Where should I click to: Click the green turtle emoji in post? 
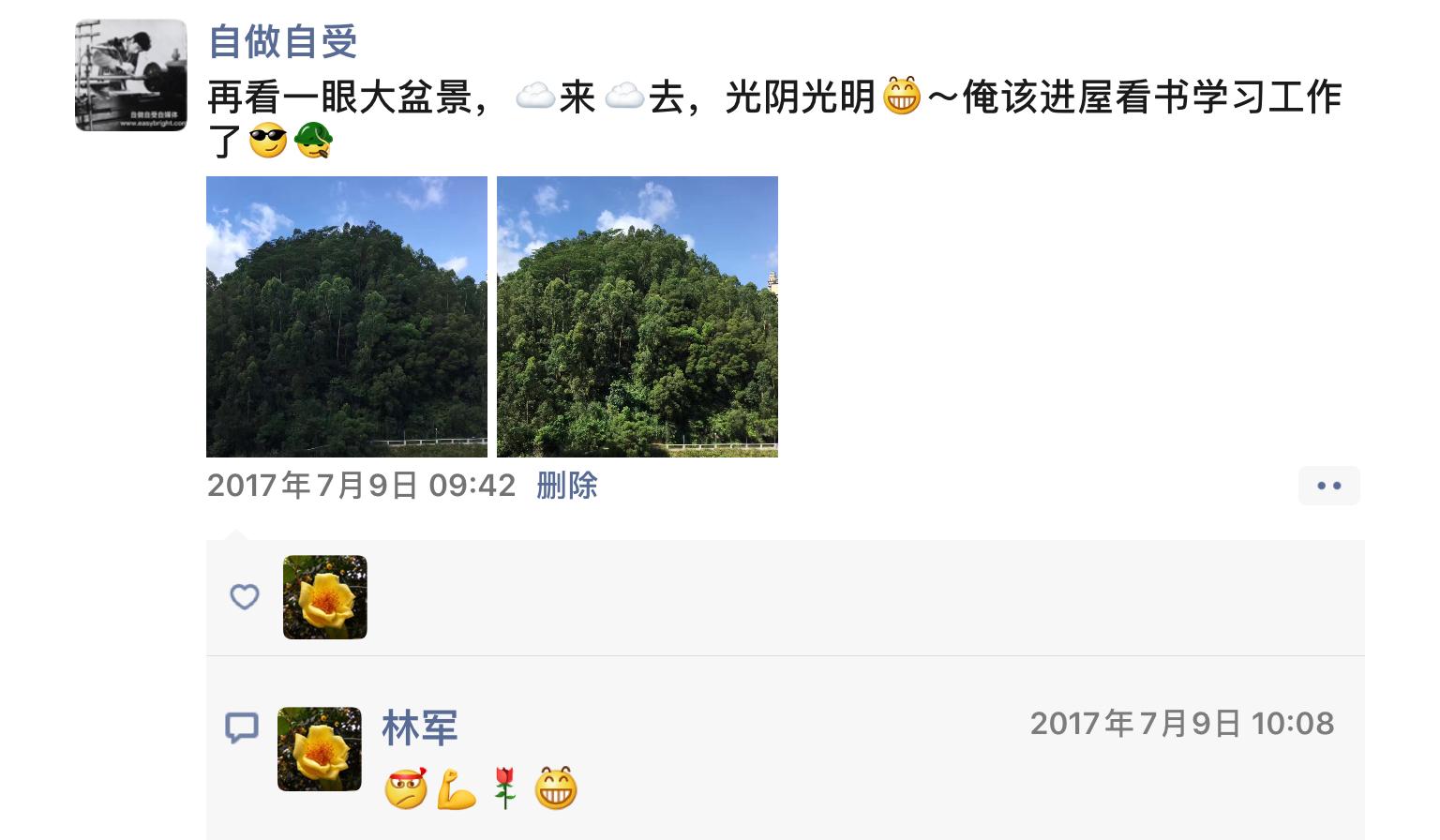[x=313, y=142]
